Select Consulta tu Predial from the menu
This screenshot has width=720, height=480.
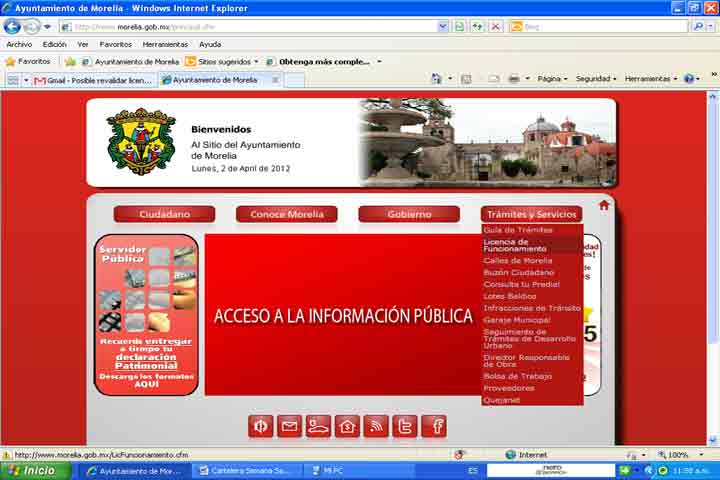tap(520, 284)
